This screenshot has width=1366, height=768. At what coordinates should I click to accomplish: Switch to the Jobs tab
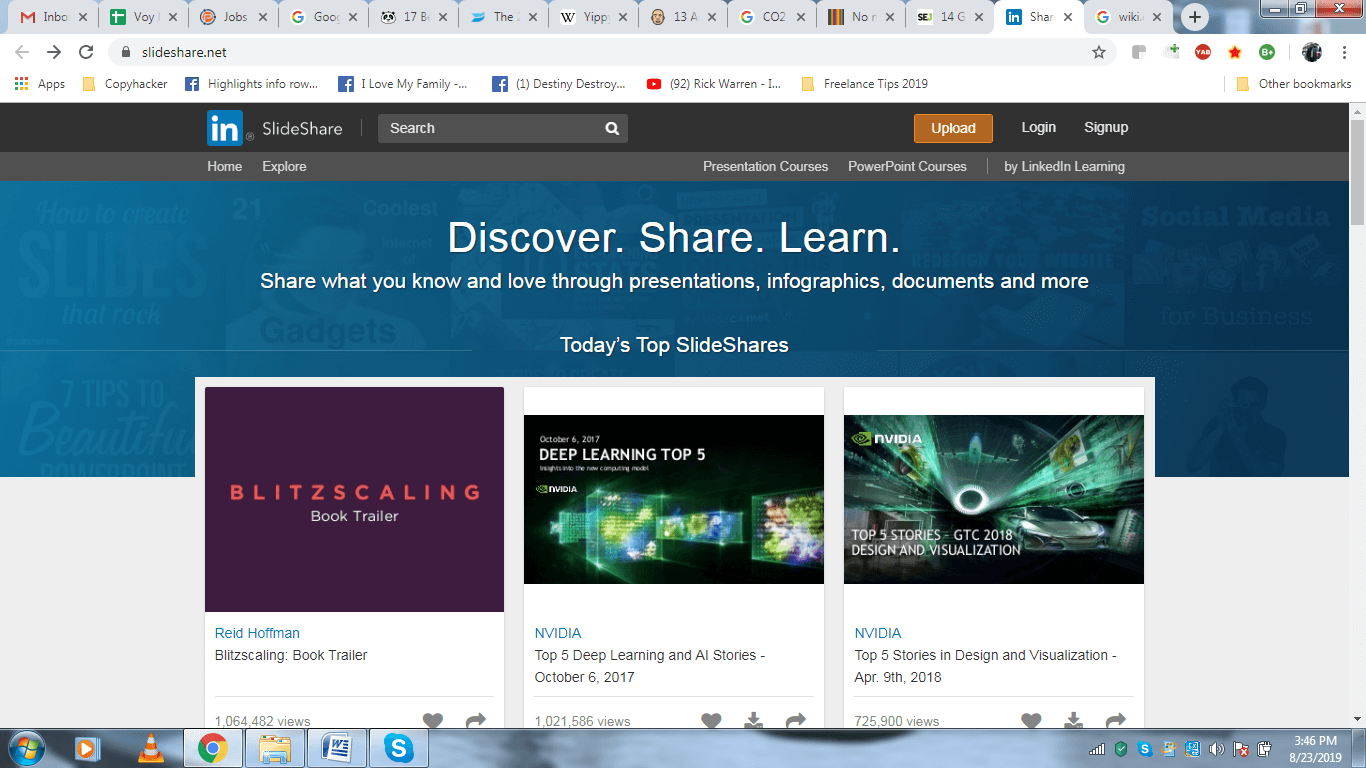point(233,17)
